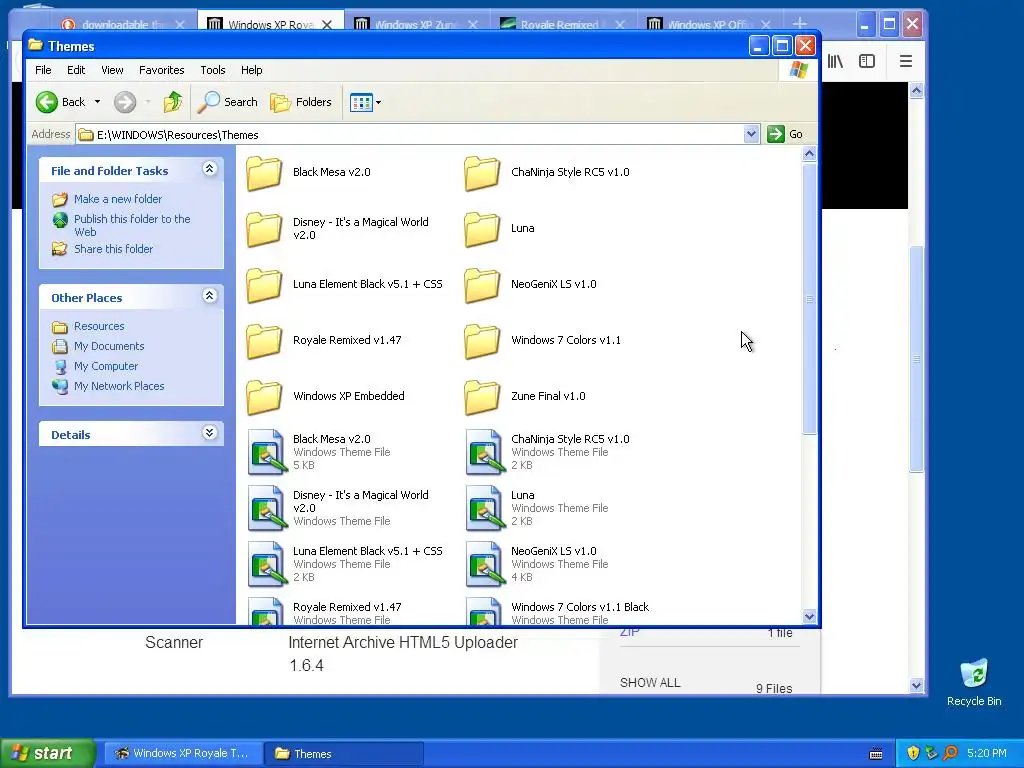Open browser Library icon
This screenshot has width=1024, height=768.
coord(835,61)
